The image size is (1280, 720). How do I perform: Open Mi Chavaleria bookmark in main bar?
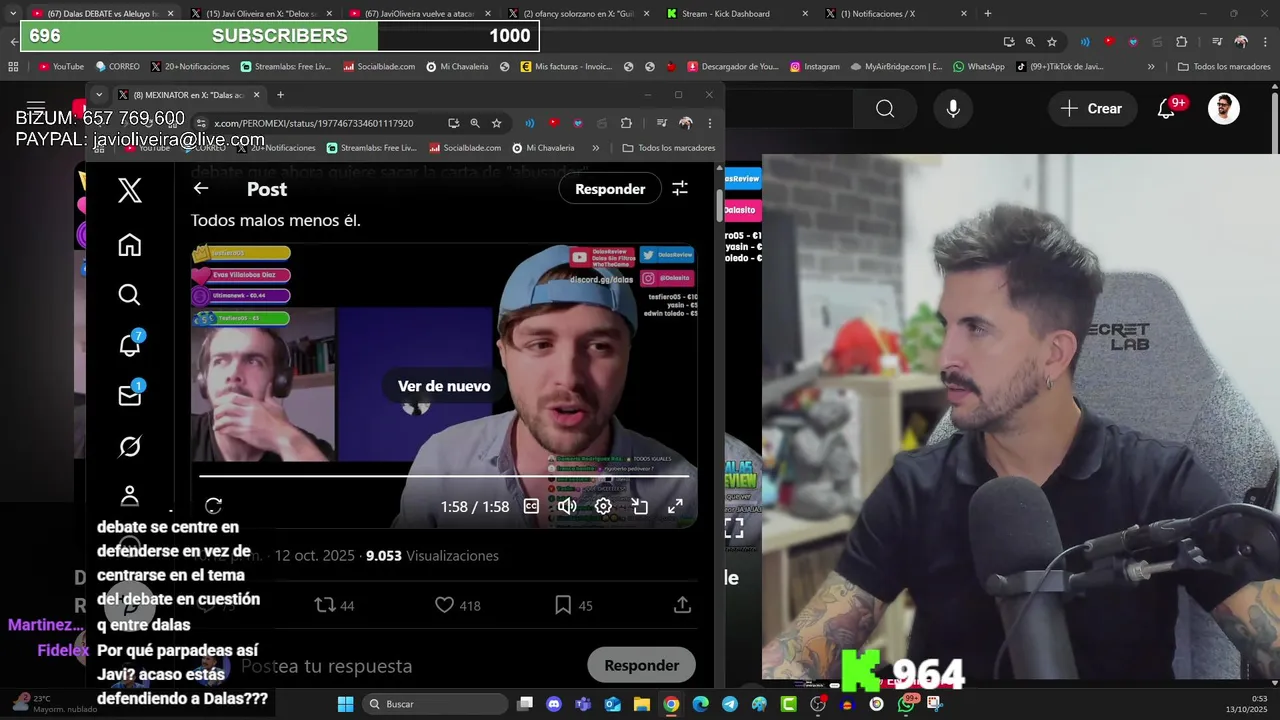(457, 67)
